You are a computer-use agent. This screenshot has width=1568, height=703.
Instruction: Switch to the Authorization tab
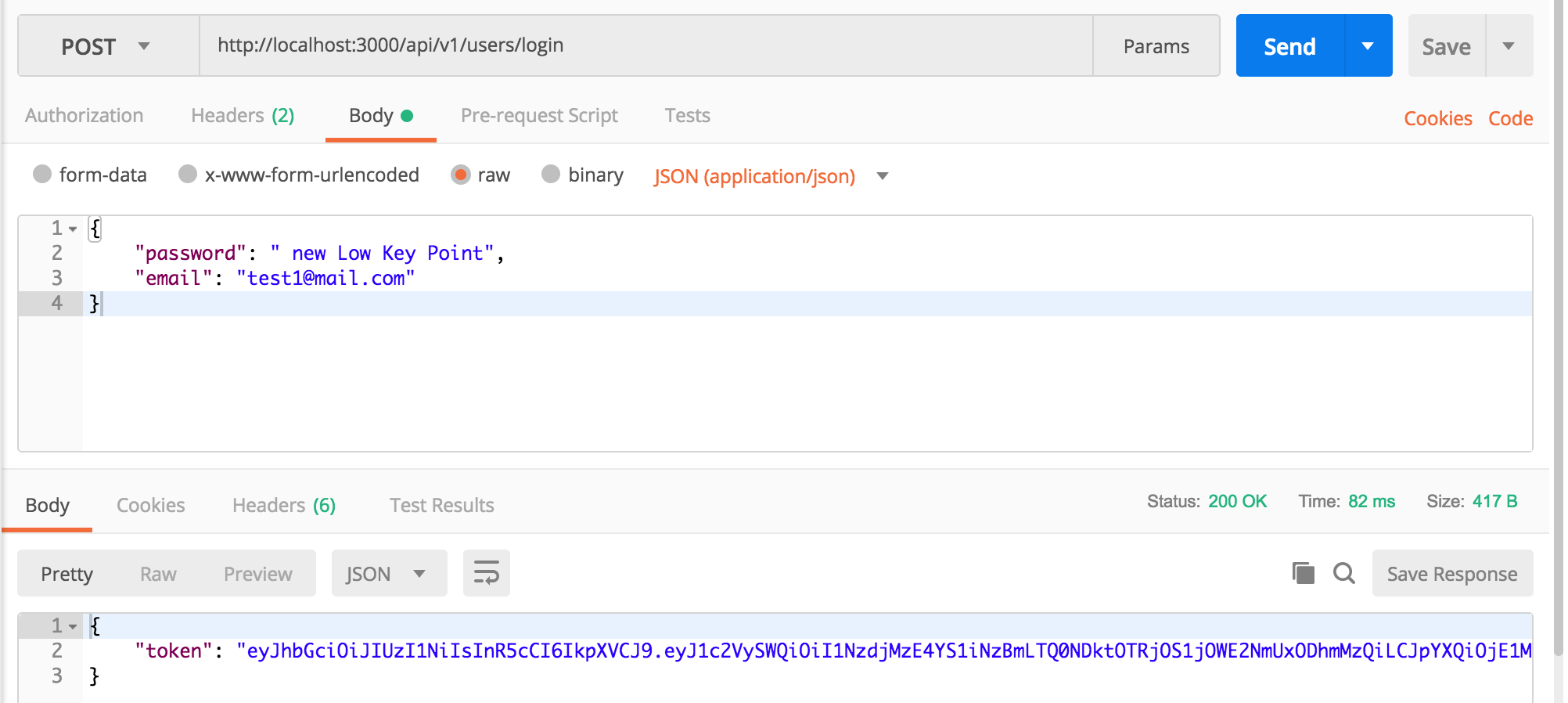point(84,115)
